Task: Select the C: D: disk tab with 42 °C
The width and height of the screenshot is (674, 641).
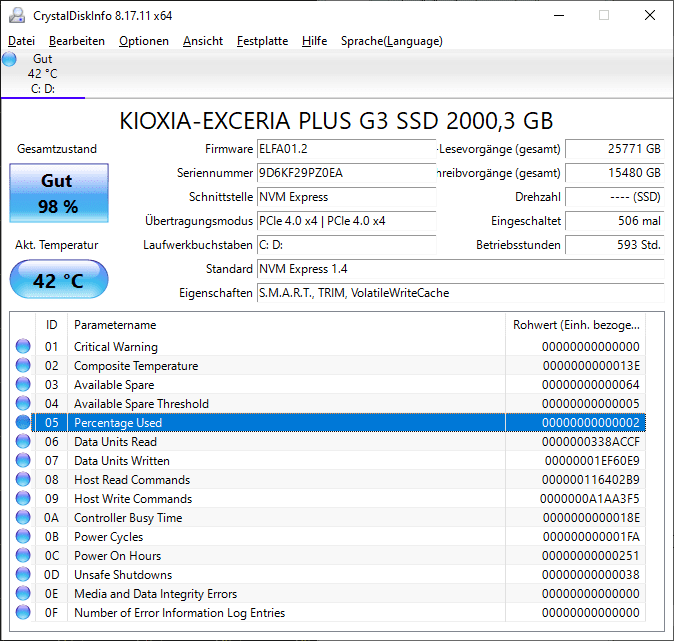Action: tap(43, 74)
